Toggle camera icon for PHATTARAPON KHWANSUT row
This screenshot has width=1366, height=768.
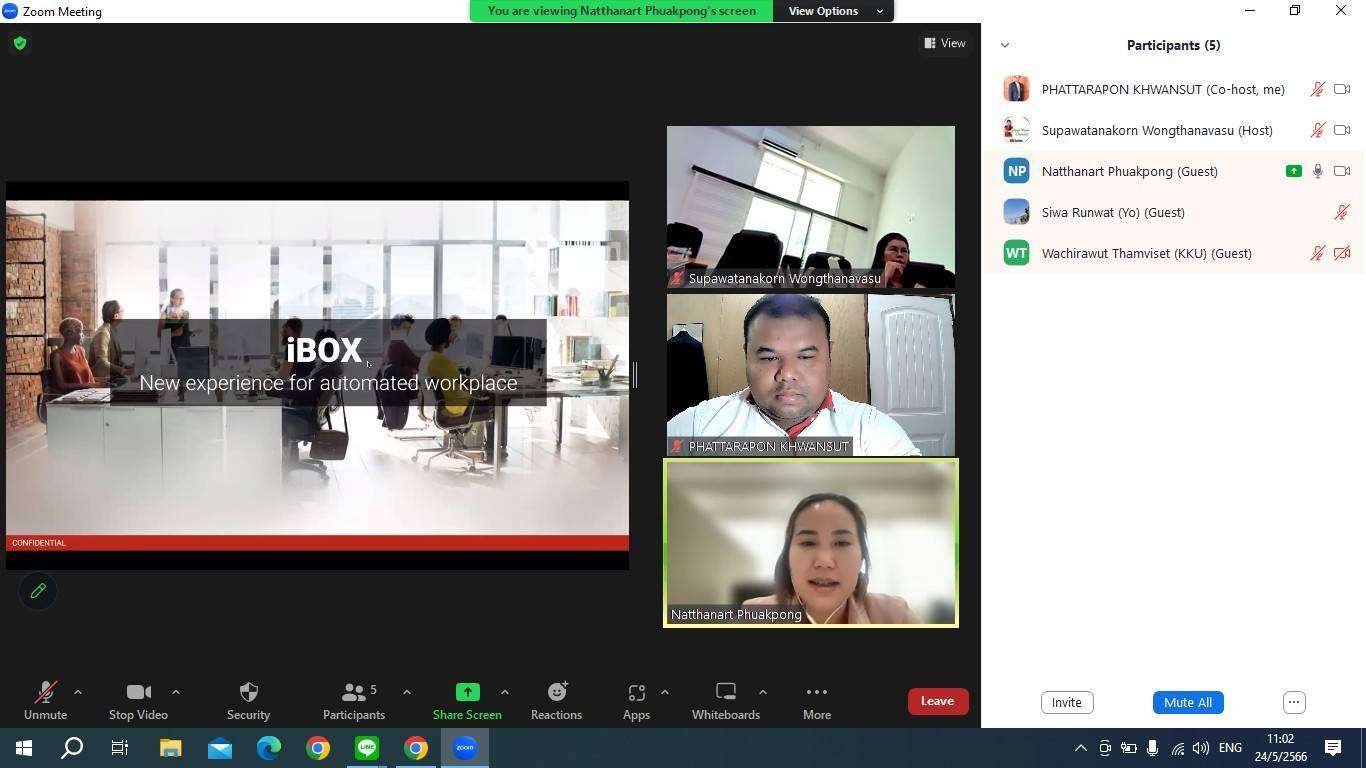[x=1342, y=89]
